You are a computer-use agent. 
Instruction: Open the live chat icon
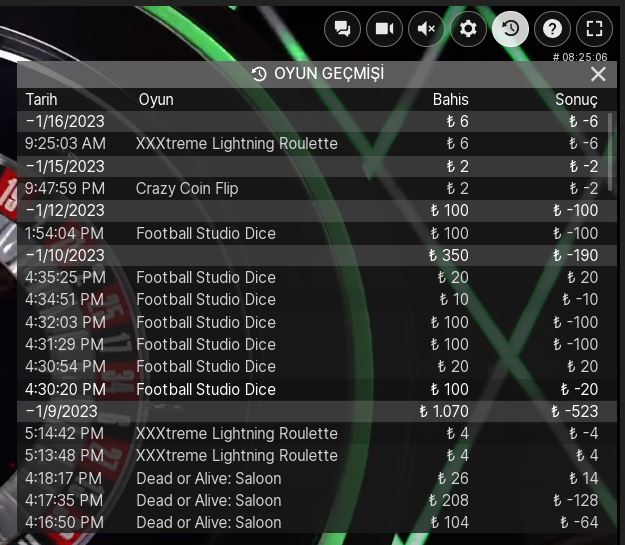pyautogui.click(x=342, y=29)
